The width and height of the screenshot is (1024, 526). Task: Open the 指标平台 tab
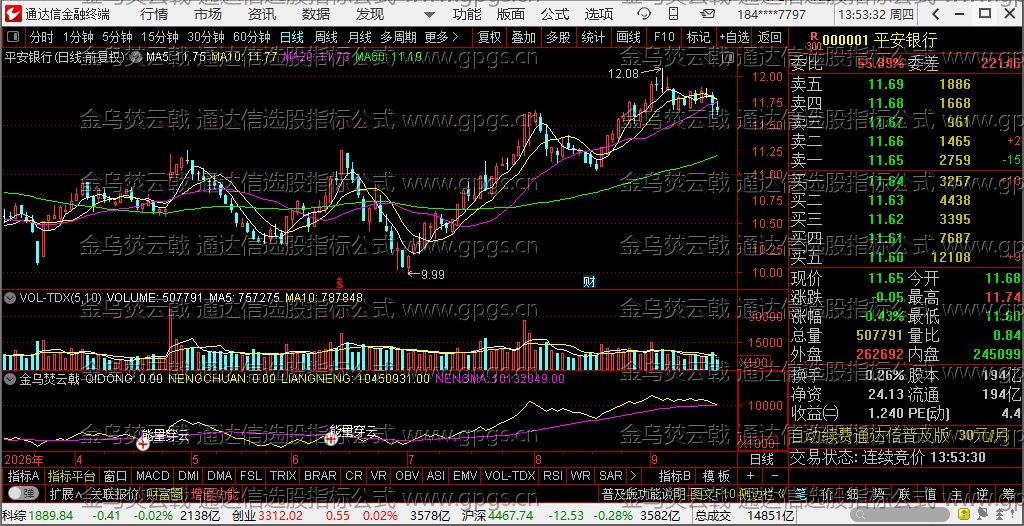pos(71,475)
